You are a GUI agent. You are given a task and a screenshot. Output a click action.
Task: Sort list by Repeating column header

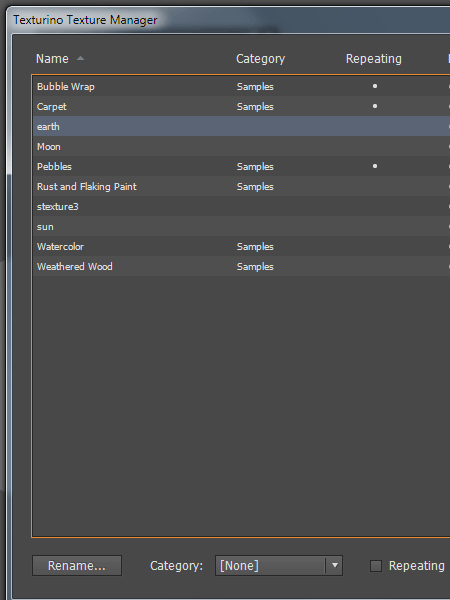373,59
